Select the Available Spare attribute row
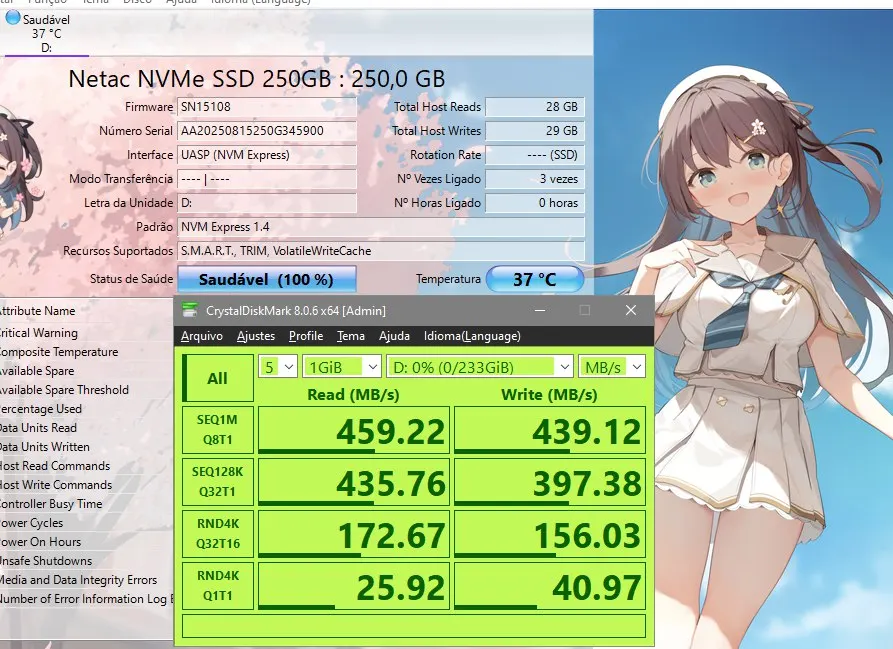The image size is (893, 649). (87, 371)
